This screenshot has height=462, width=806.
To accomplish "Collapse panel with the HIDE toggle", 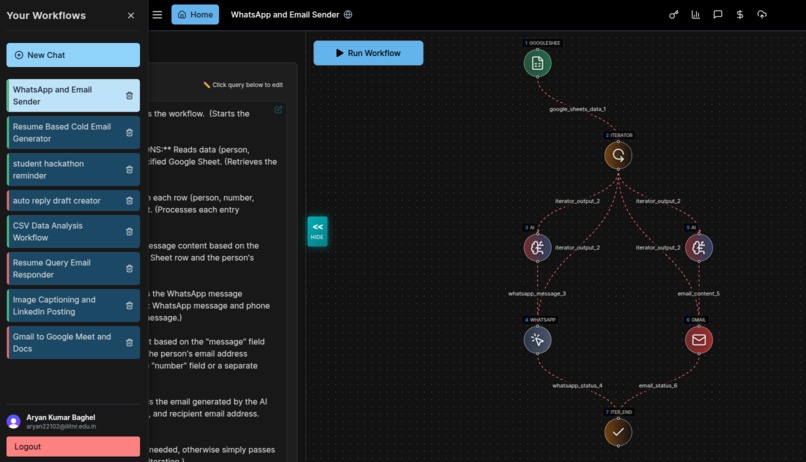I will point(317,231).
